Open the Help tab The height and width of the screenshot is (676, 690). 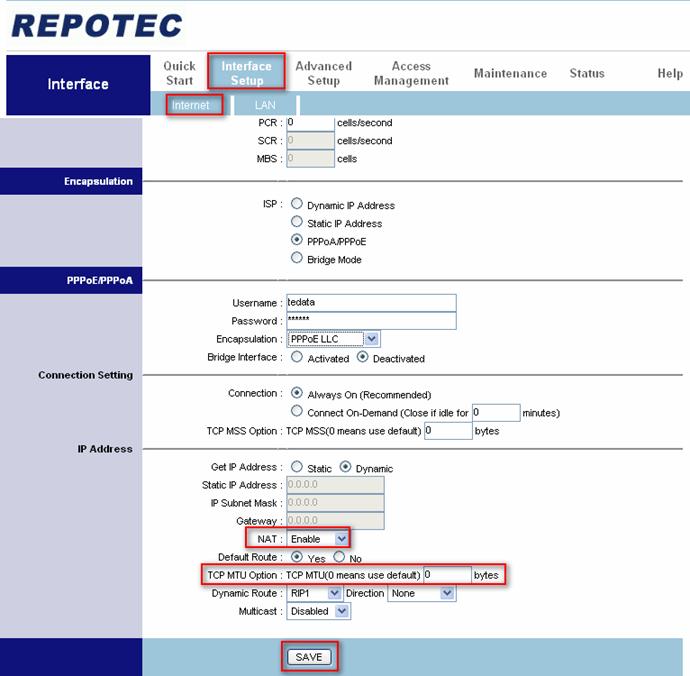point(670,73)
